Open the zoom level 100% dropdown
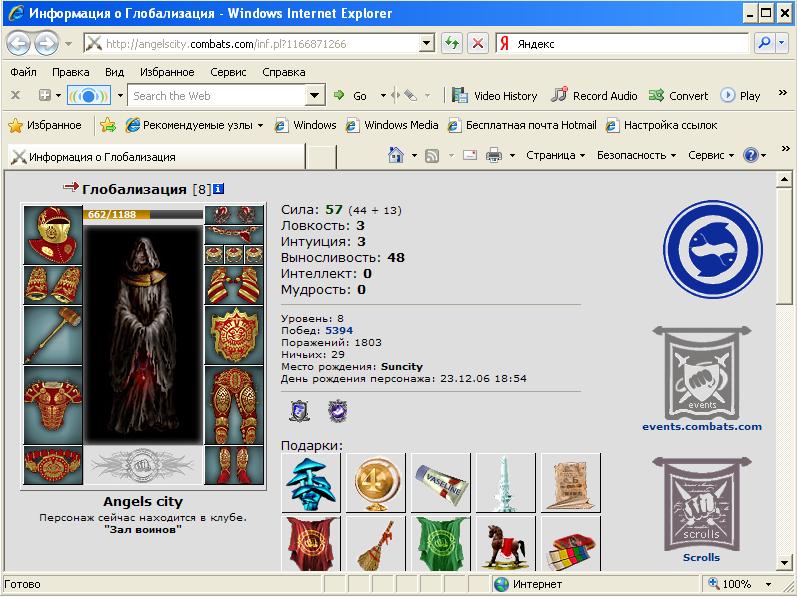The width and height of the screenshot is (797, 598). 769,584
